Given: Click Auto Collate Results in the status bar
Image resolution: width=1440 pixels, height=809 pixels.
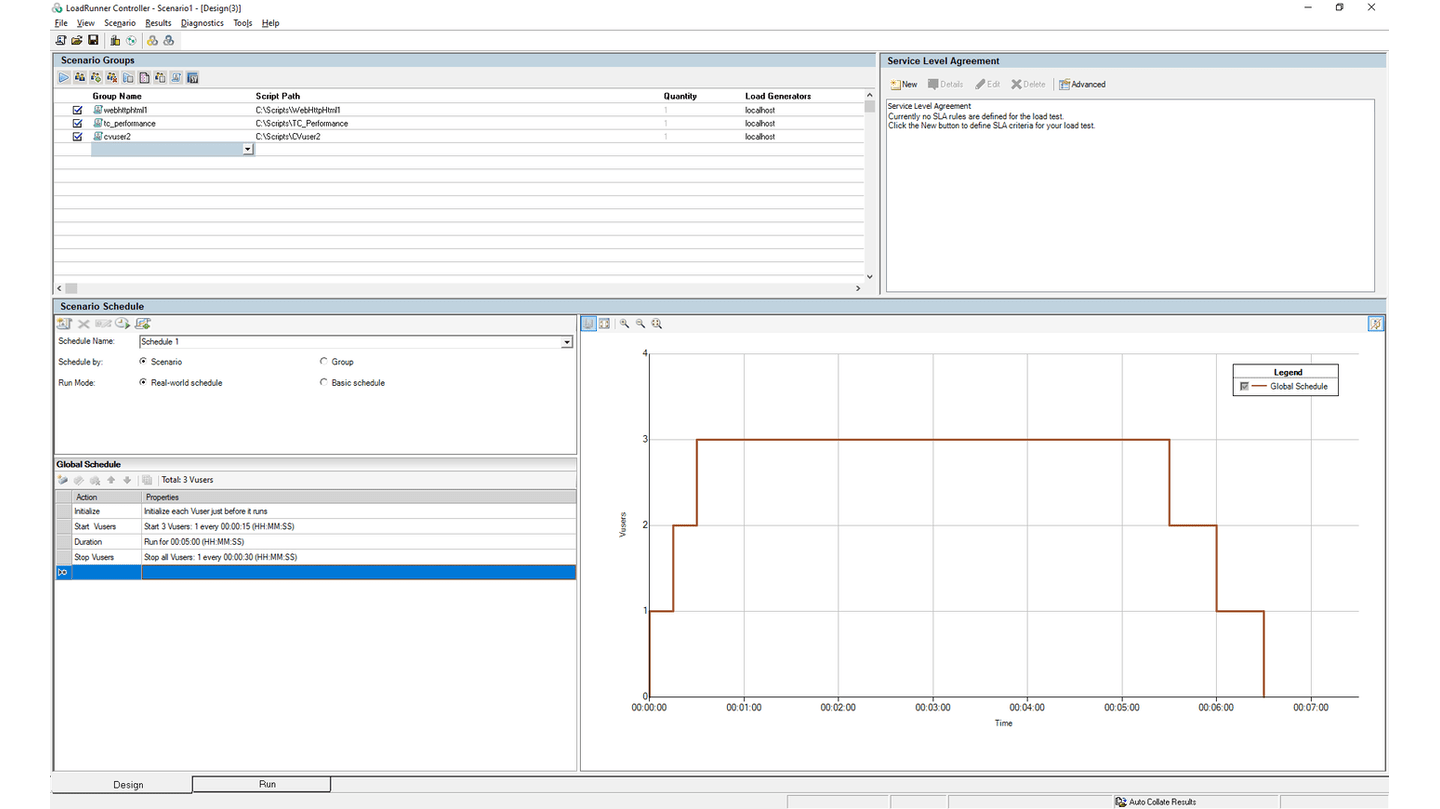Looking at the screenshot, I should [x=1156, y=802].
